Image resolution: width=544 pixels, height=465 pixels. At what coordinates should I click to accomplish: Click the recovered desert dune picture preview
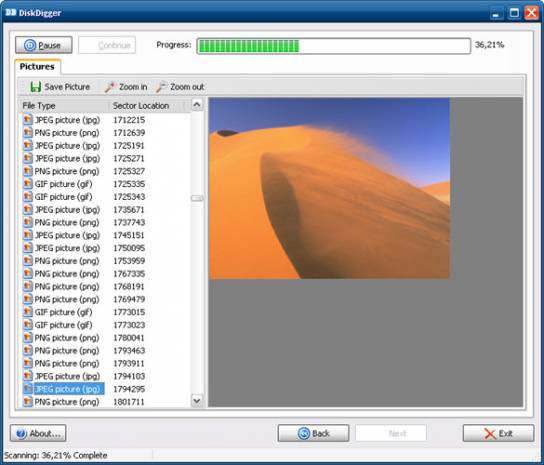pos(329,188)
